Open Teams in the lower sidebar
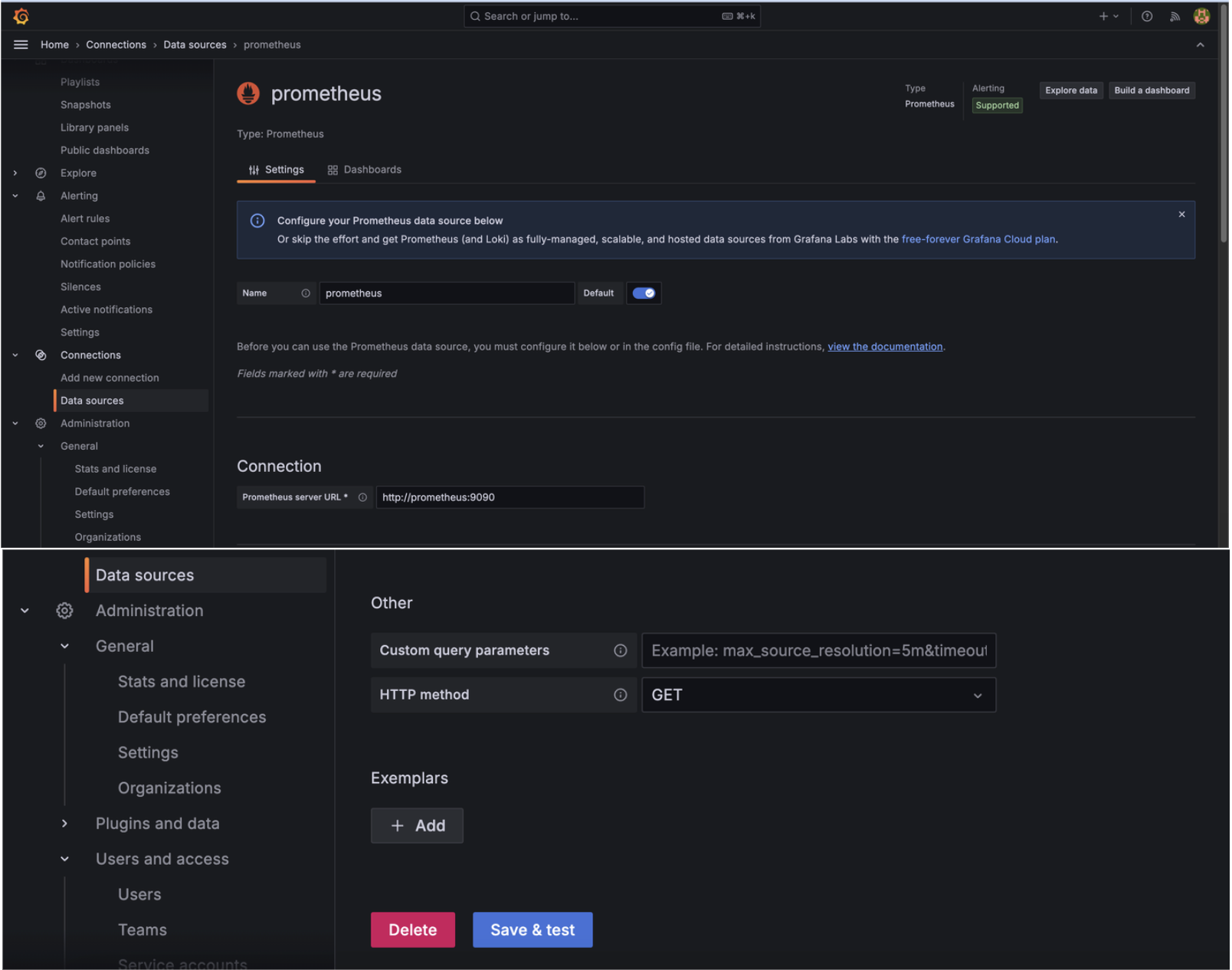This screenshot has width=1232, height=970. coord(143,930)
